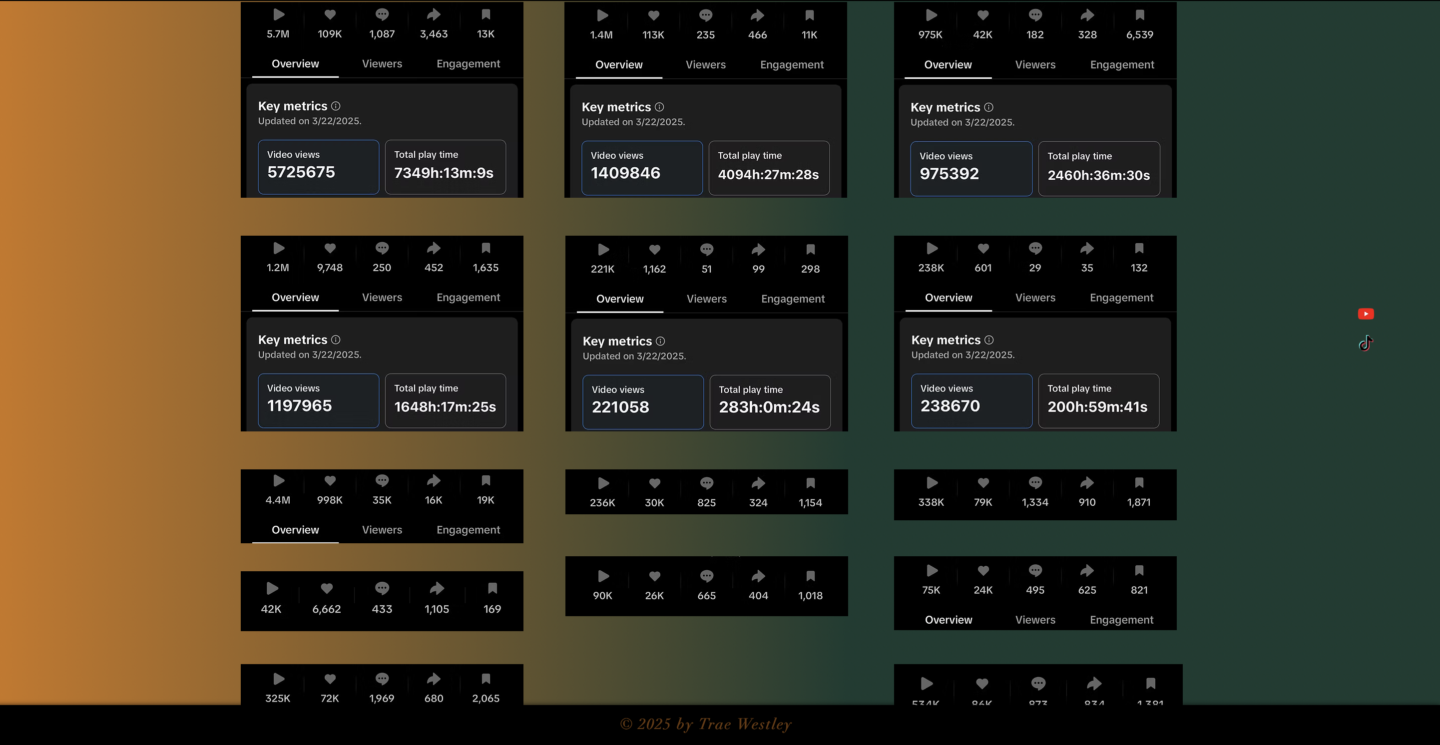The image size is (1440, 745).
Task: Select Engagement tab in the 75K views card
Action: tap(1121, 620)
